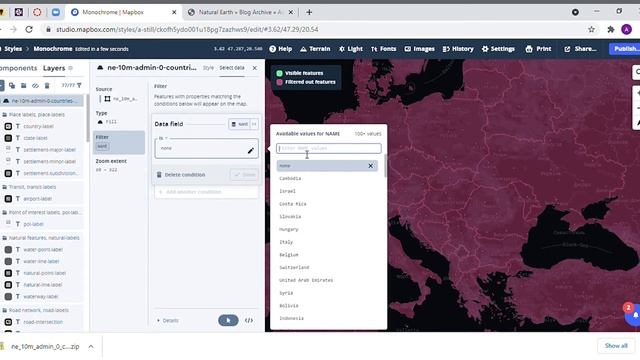Viewport: 640px width, 360px height.
Task: Click the waterway-label layer icon
Action: pos(8,296)
